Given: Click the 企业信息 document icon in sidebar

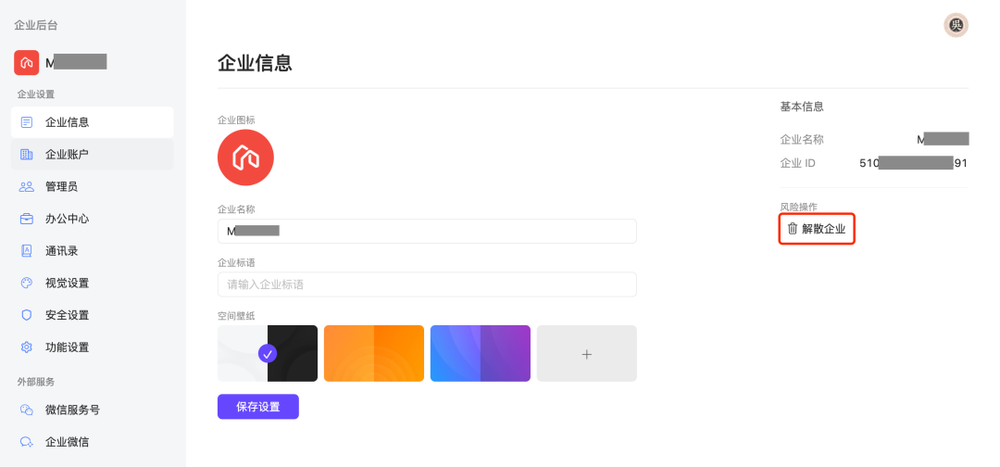Looking at the screenshot, I should pos(27,122).
